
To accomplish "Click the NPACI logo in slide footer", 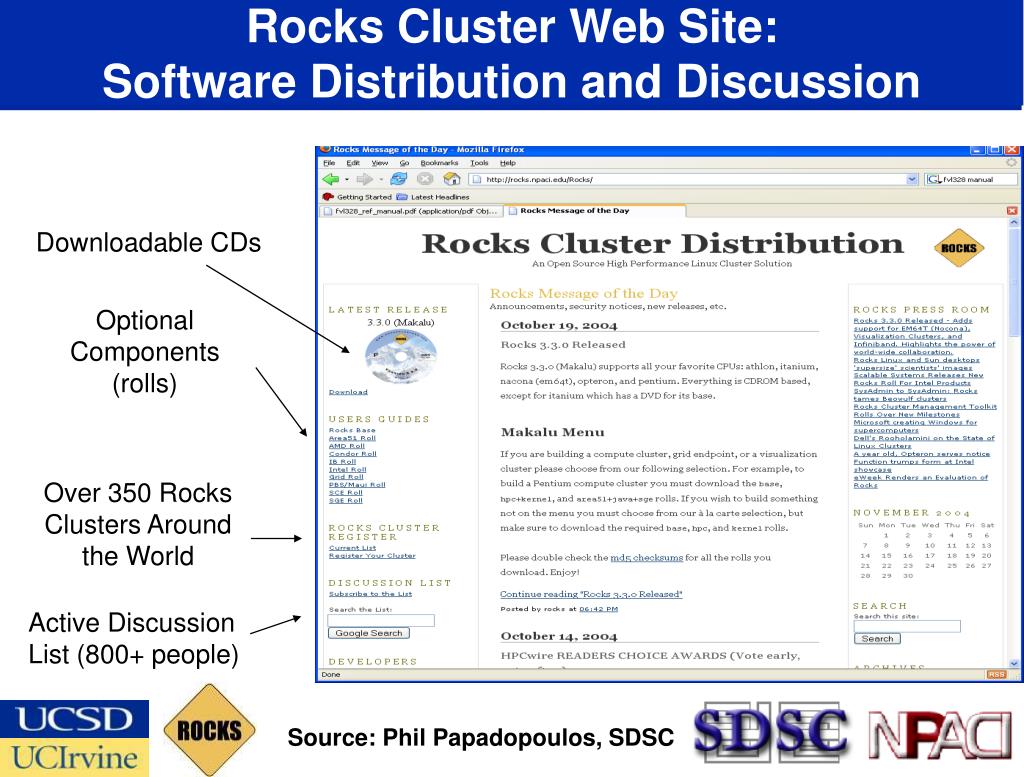I will (940, 735).
